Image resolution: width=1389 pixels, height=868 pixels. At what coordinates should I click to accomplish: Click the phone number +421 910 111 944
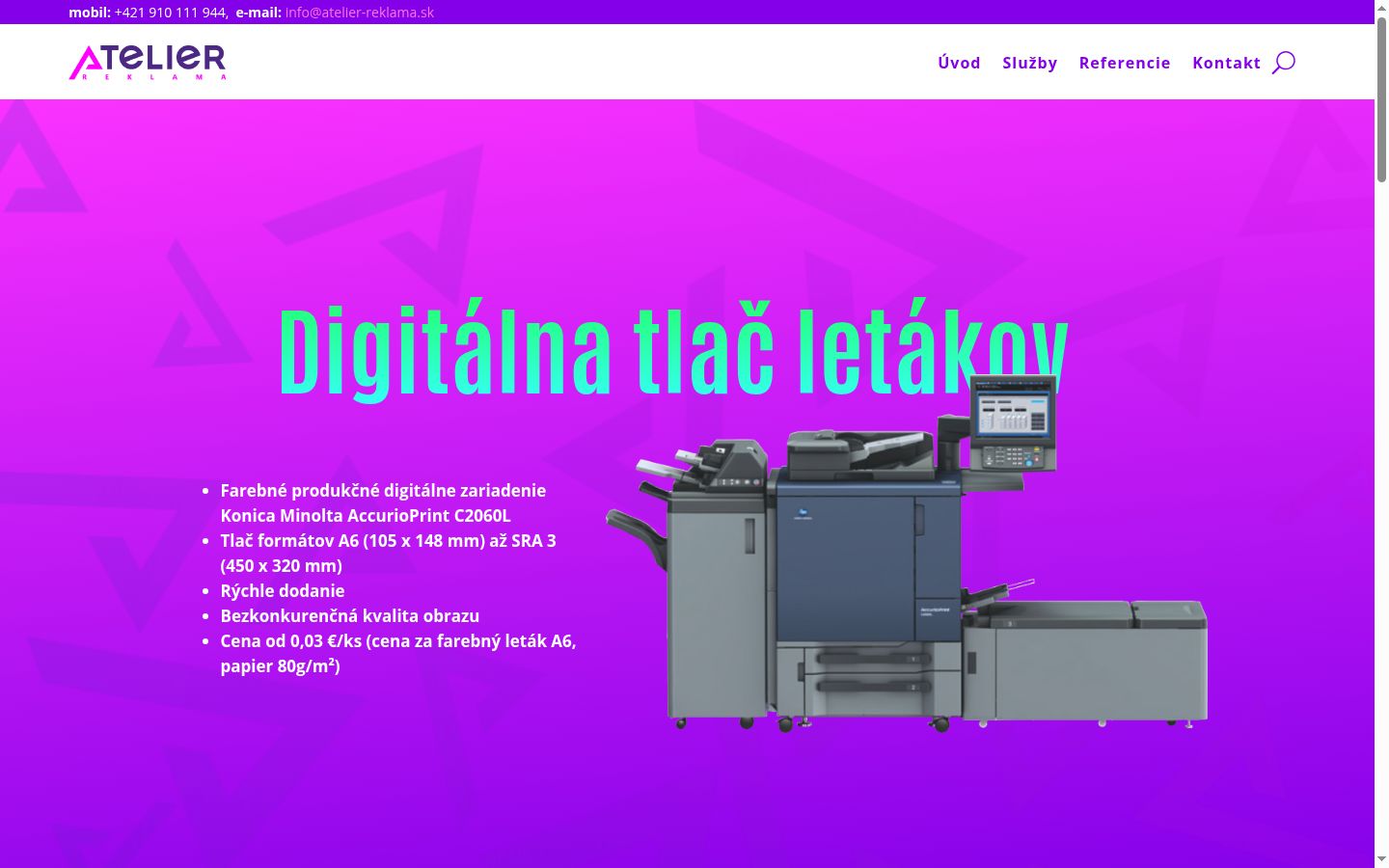pos(170,13)
